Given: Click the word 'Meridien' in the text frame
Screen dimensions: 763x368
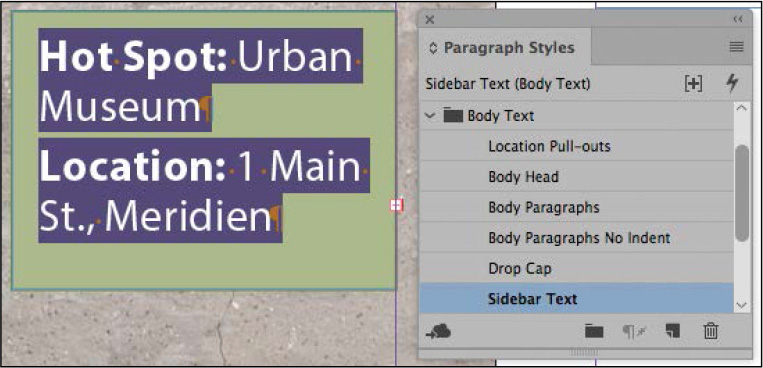Looking at the screenshot, I should pos(188,216).
